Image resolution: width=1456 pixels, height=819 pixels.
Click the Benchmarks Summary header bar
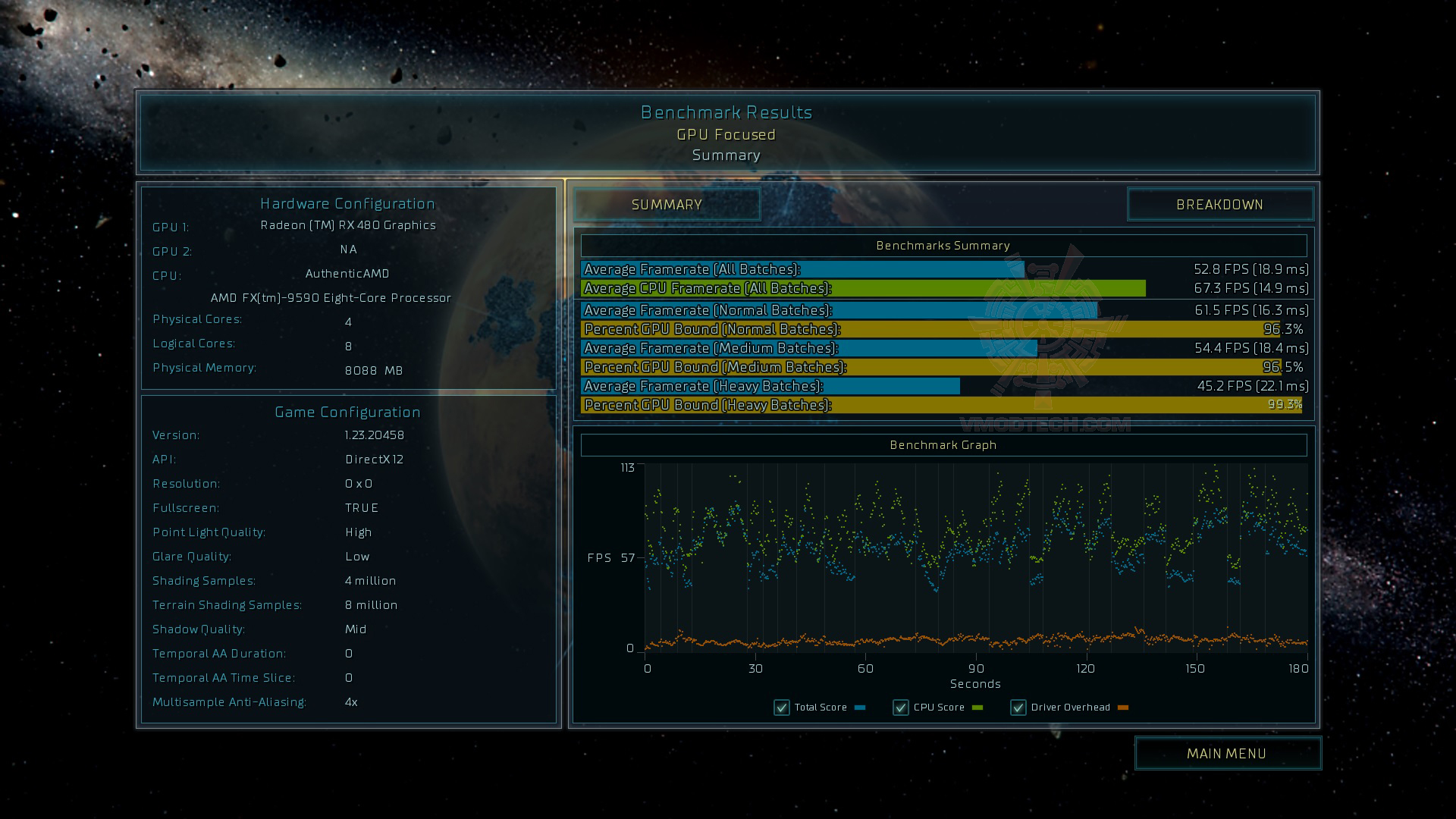tap(943, 246)
